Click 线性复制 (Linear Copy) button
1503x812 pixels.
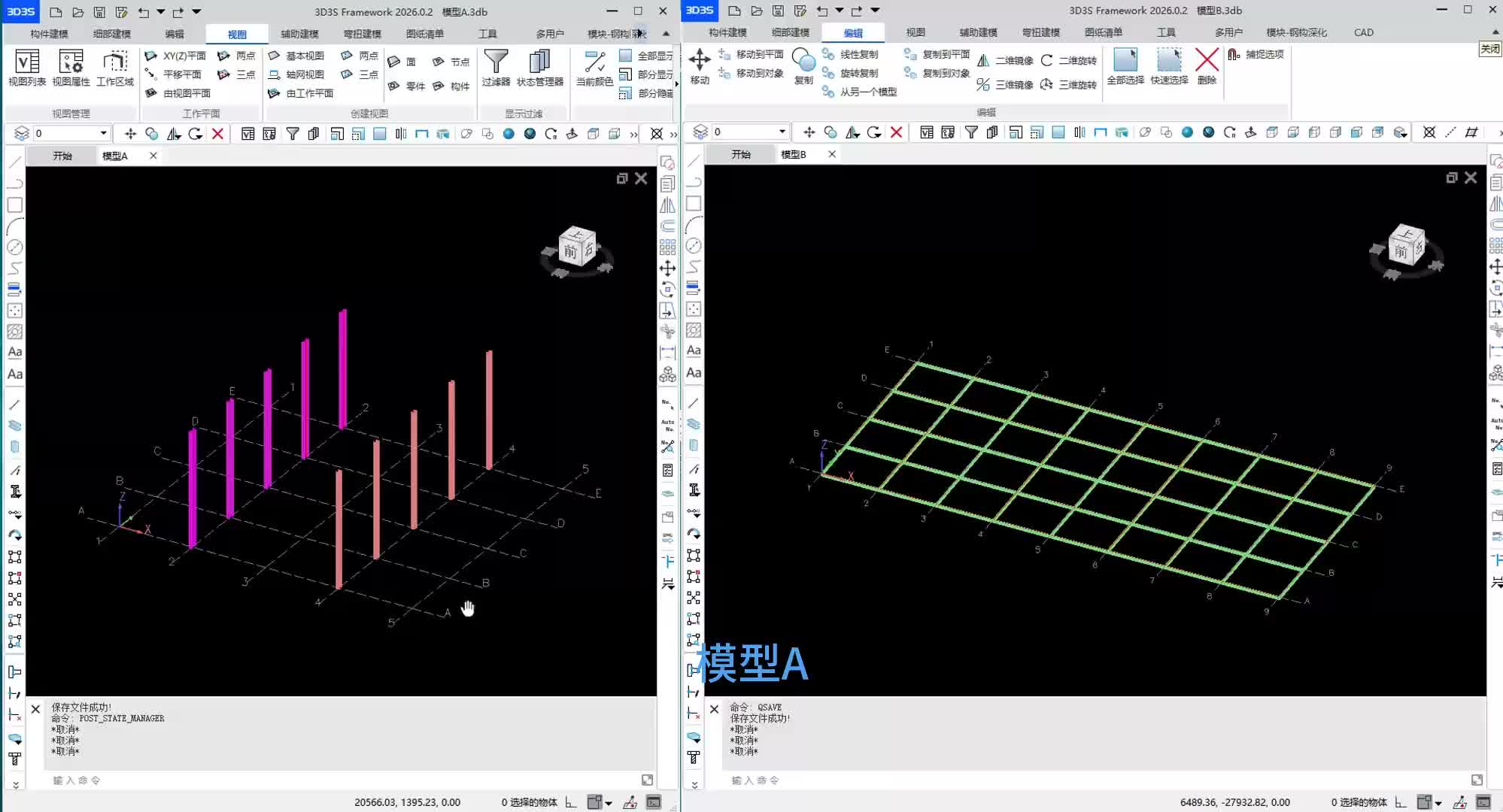point(851,54)
